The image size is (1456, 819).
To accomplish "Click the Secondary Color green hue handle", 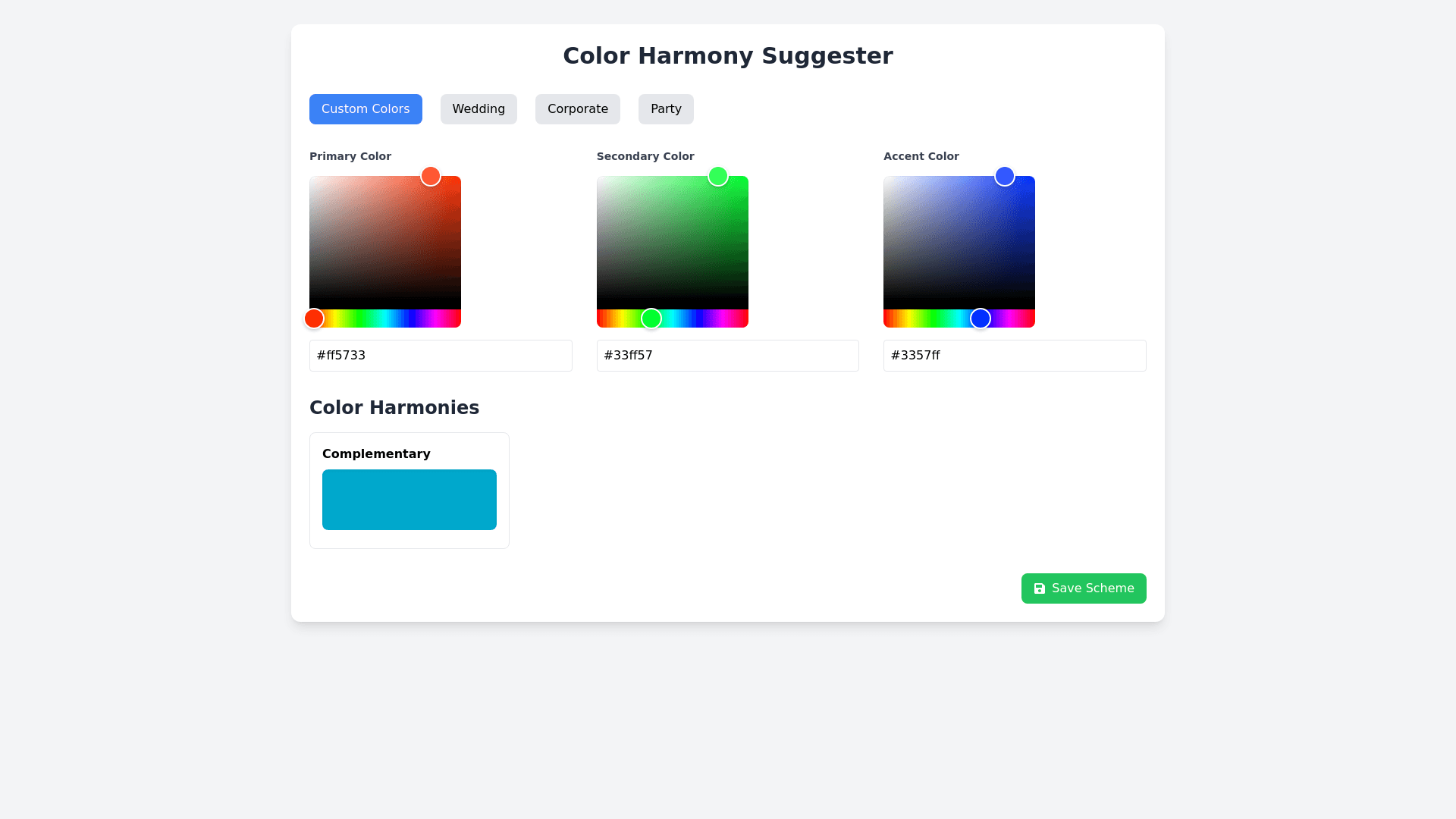I will coord(651,318).
